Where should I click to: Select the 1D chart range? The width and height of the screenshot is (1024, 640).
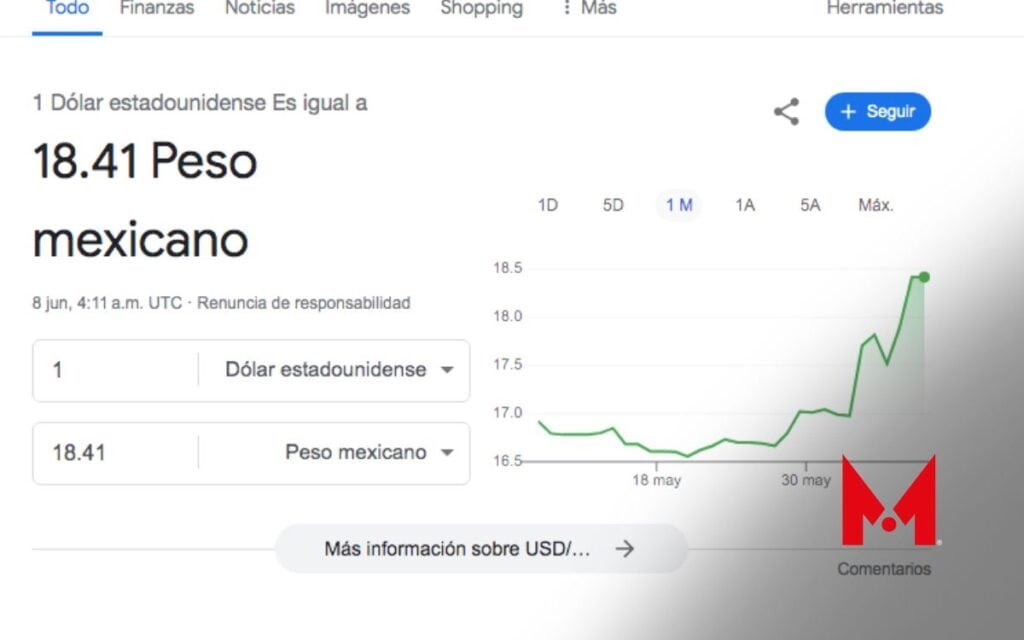click(x=547, y=205)
